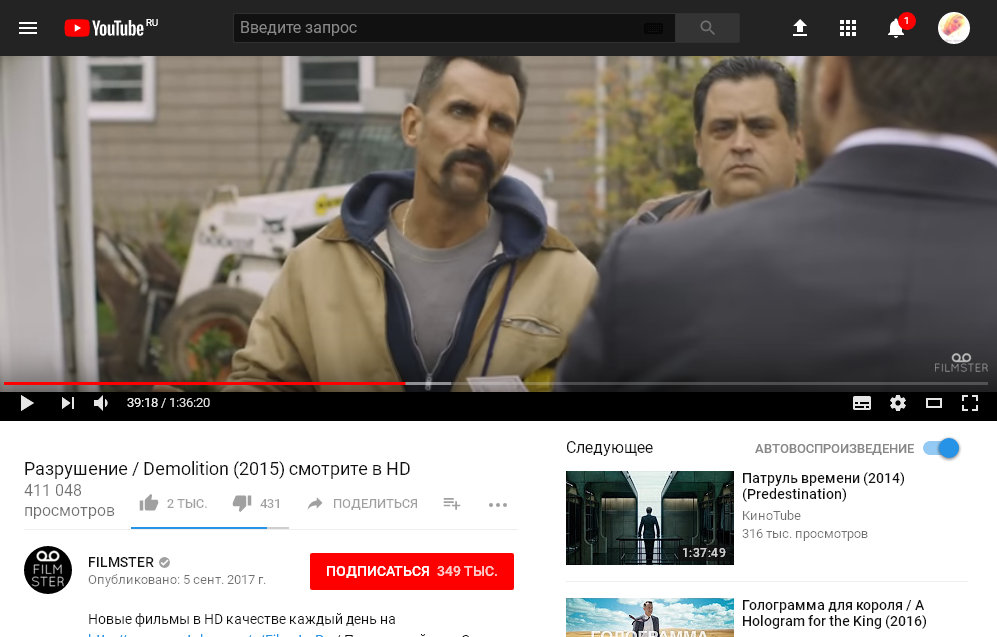Open the hamburger guide menu

(28, 28)
